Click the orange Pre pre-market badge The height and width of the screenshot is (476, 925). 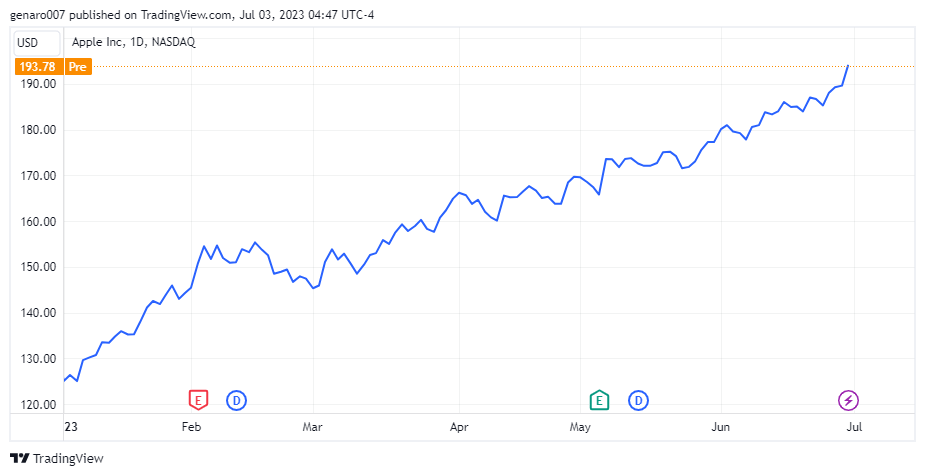(78, 67)
